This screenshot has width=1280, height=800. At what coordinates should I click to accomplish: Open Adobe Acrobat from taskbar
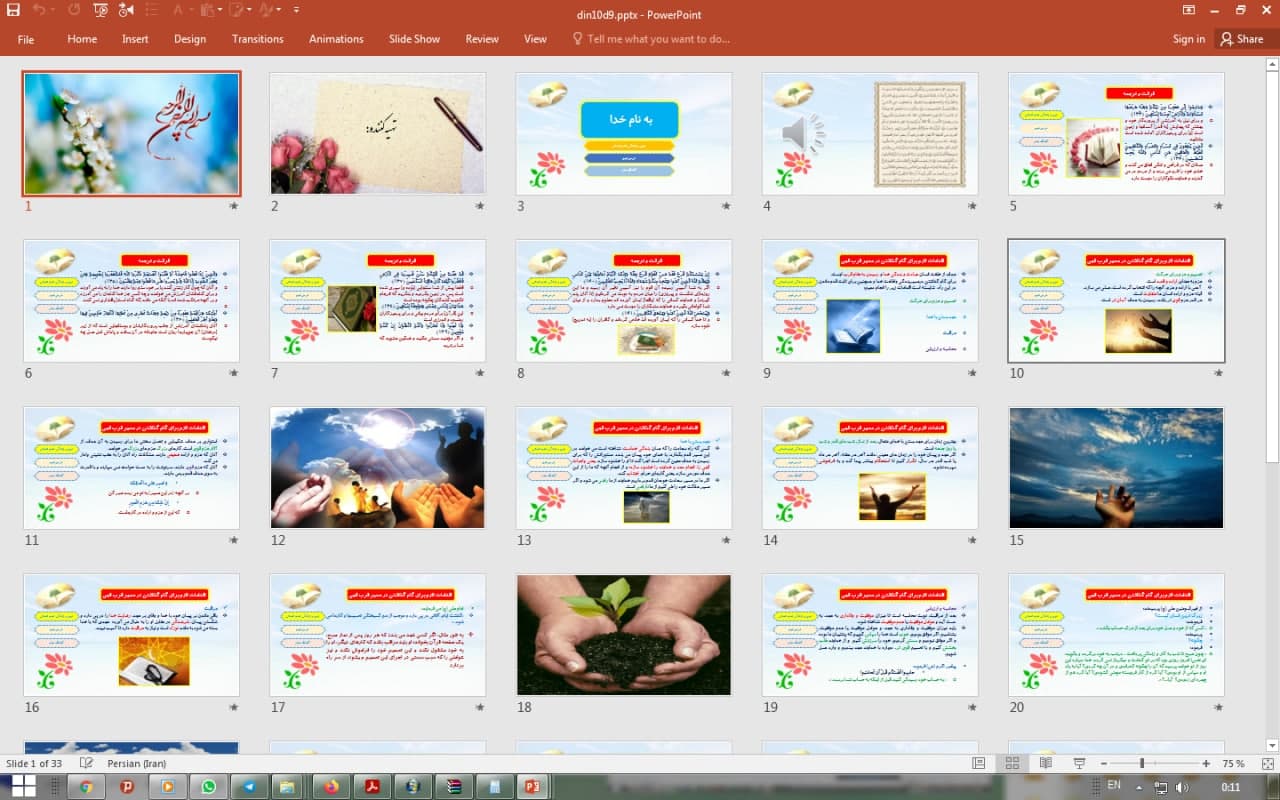[x=372, y=786]
